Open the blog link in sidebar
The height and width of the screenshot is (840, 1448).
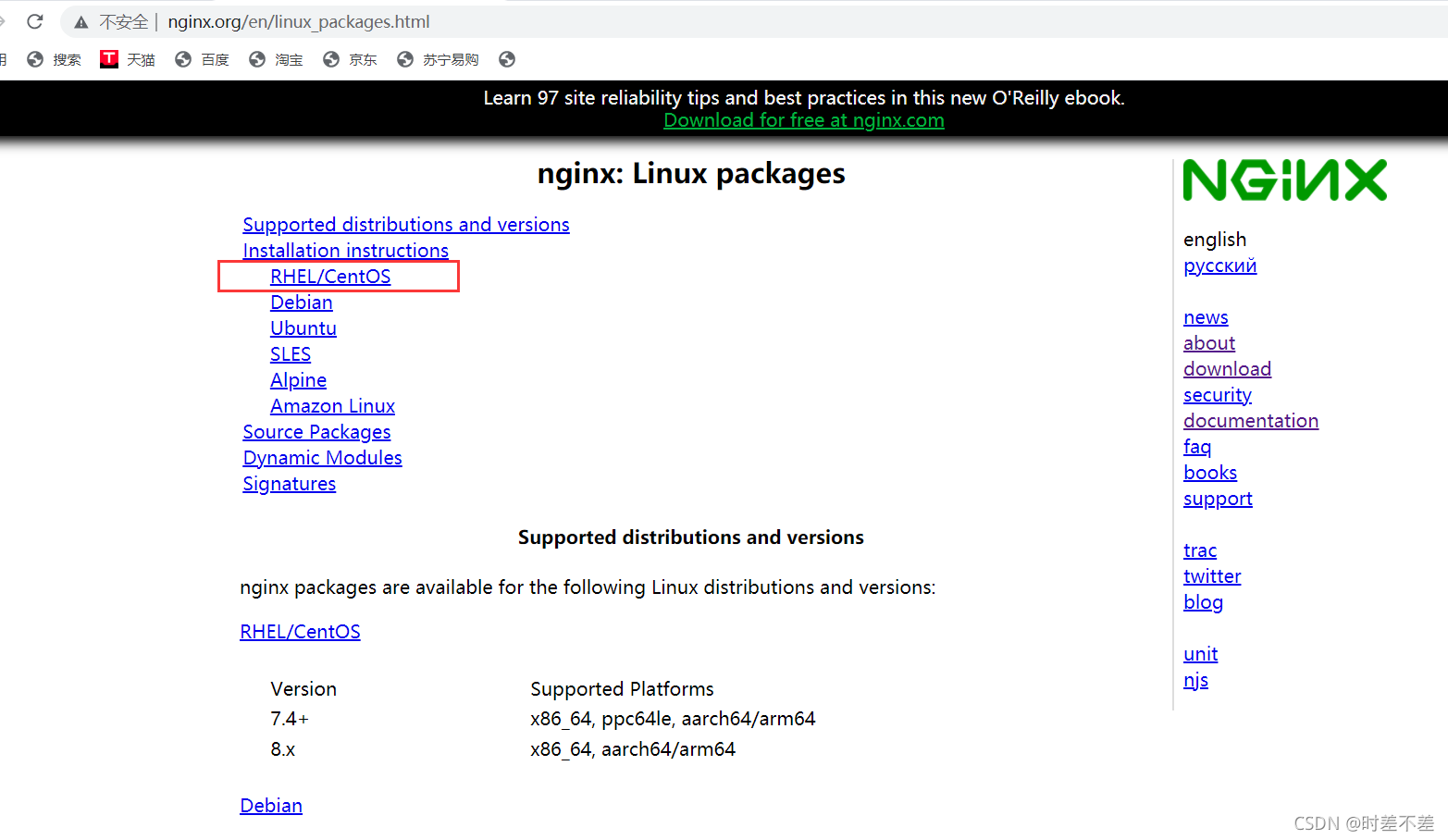pyautogui.click(x=1203, y=602)
